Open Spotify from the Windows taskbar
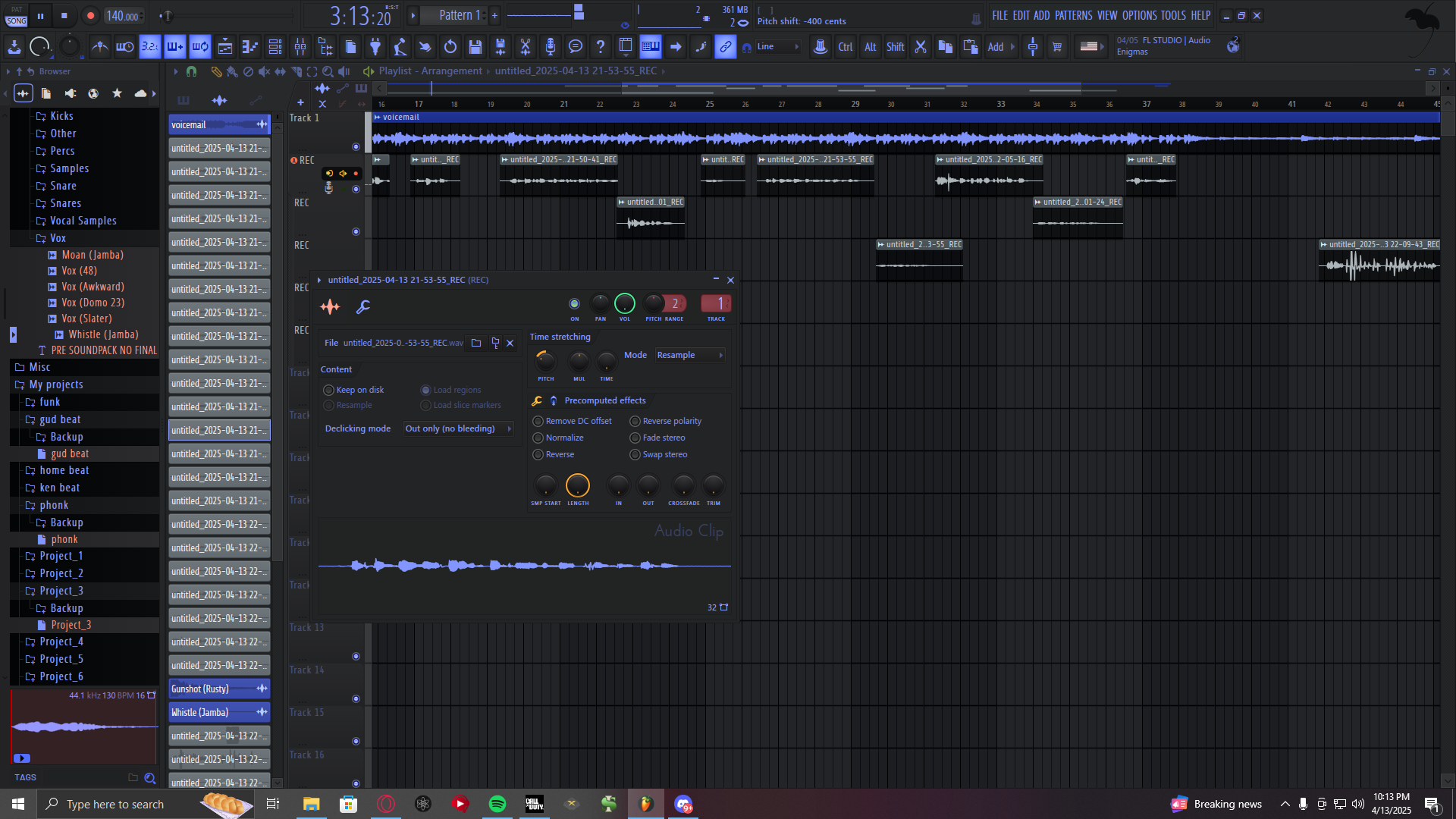This screenshot has width=1456, height=819. point(497,804)
